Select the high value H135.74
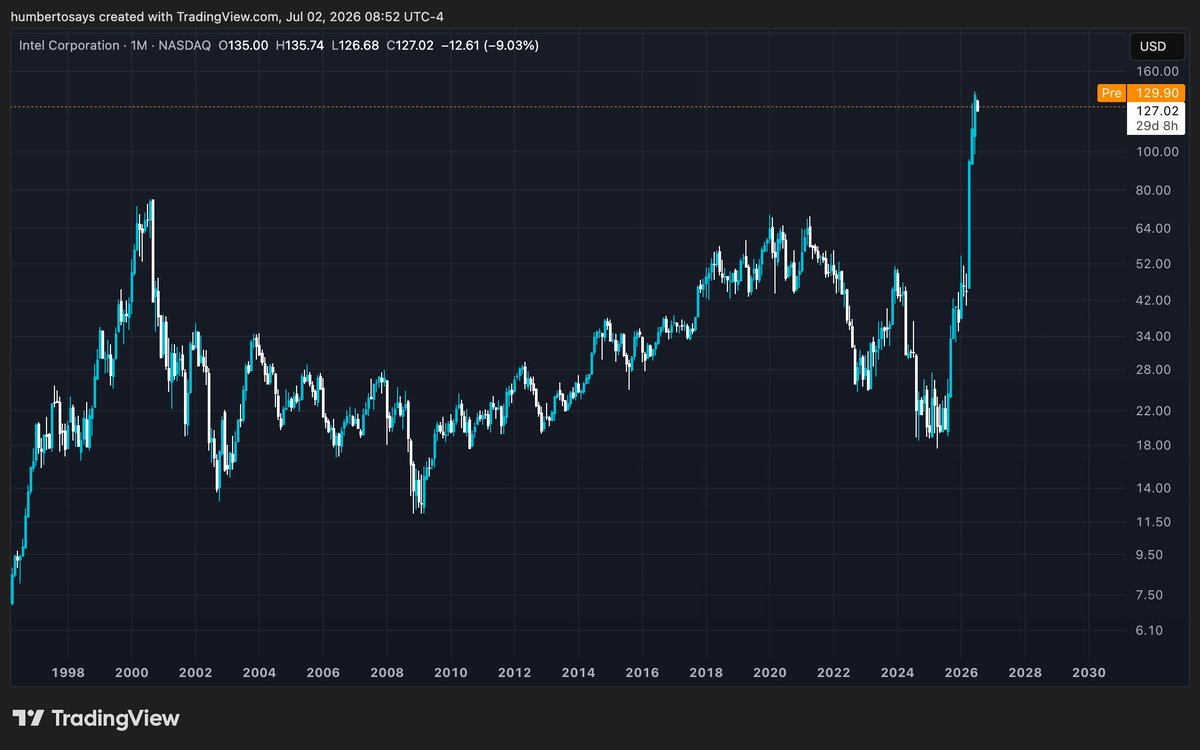1200x750 pixels. [302, 46]
